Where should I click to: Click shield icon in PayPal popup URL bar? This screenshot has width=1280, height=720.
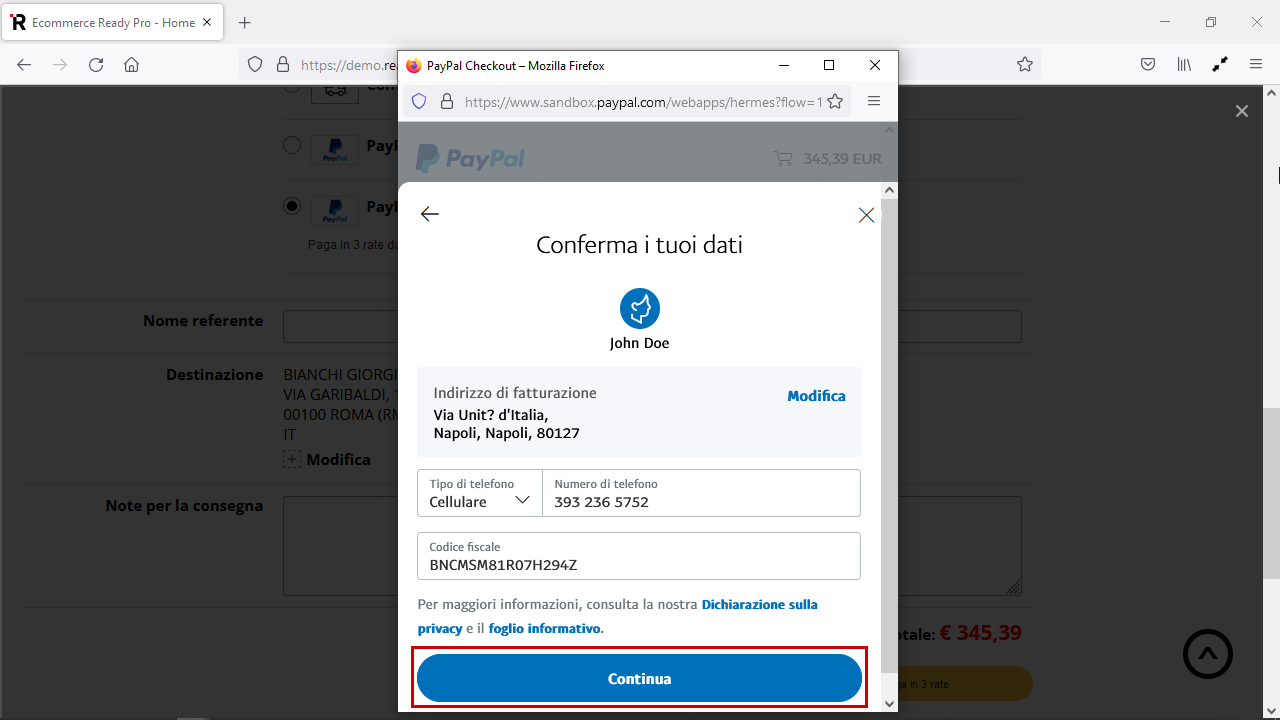pos(419,101)
